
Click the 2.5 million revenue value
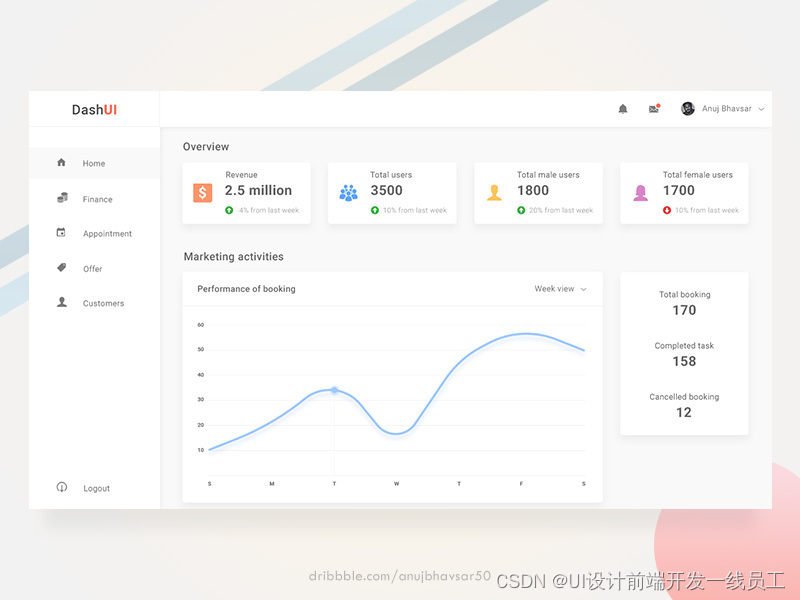[258, 190]
